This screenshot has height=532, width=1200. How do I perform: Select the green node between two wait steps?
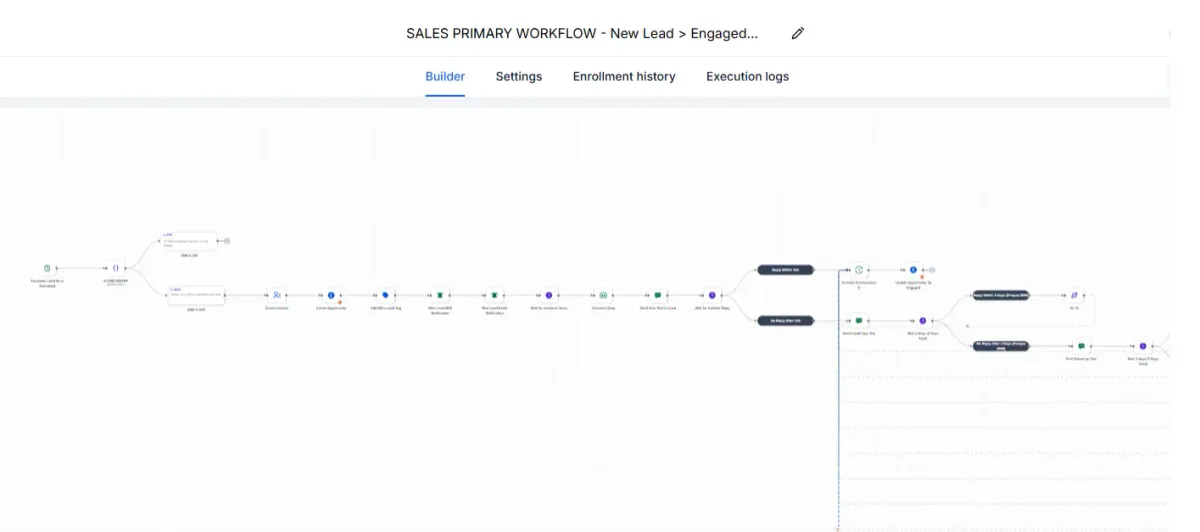tap(603, 295)
